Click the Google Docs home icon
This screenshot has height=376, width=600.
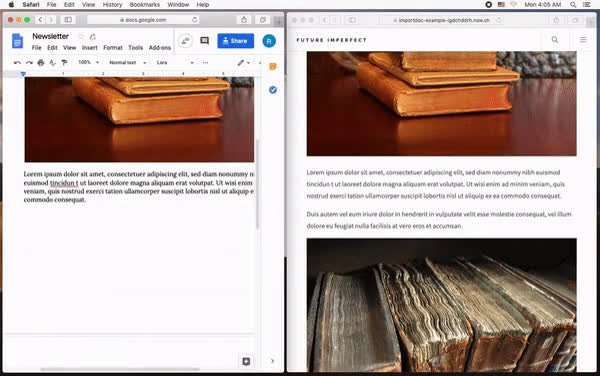17,41
